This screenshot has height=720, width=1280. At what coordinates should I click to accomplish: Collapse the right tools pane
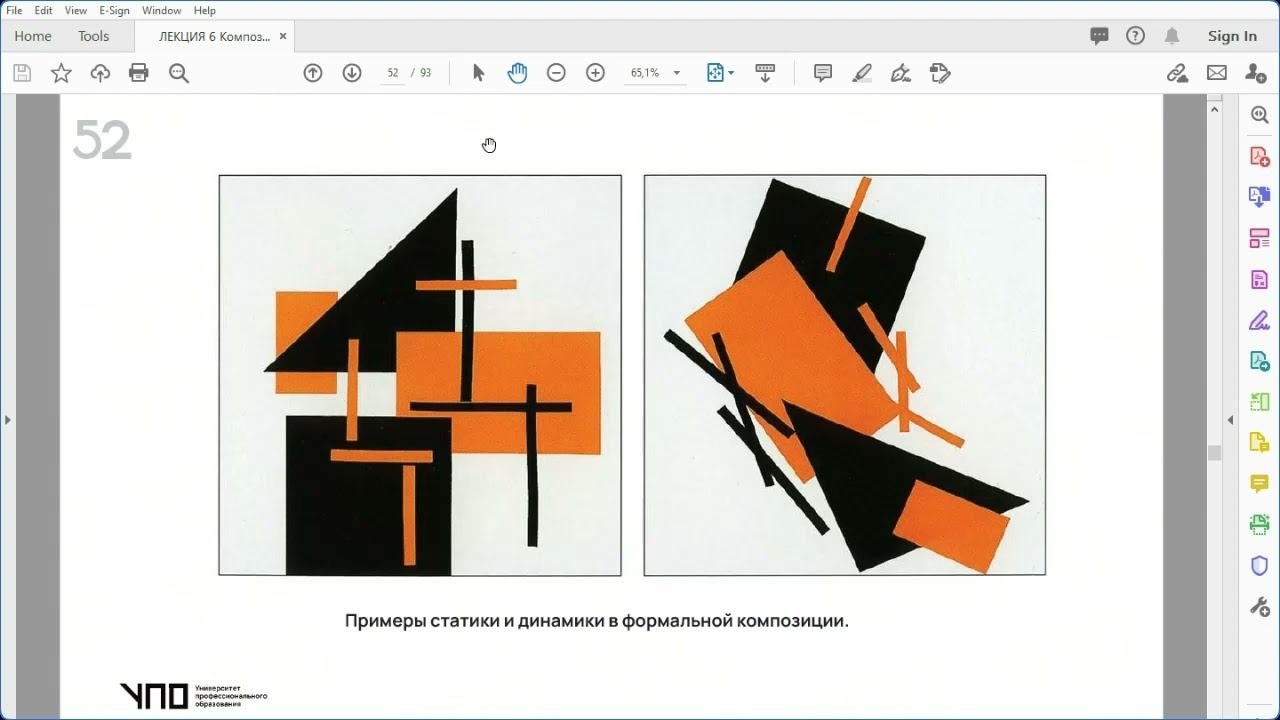point(1232,420)
